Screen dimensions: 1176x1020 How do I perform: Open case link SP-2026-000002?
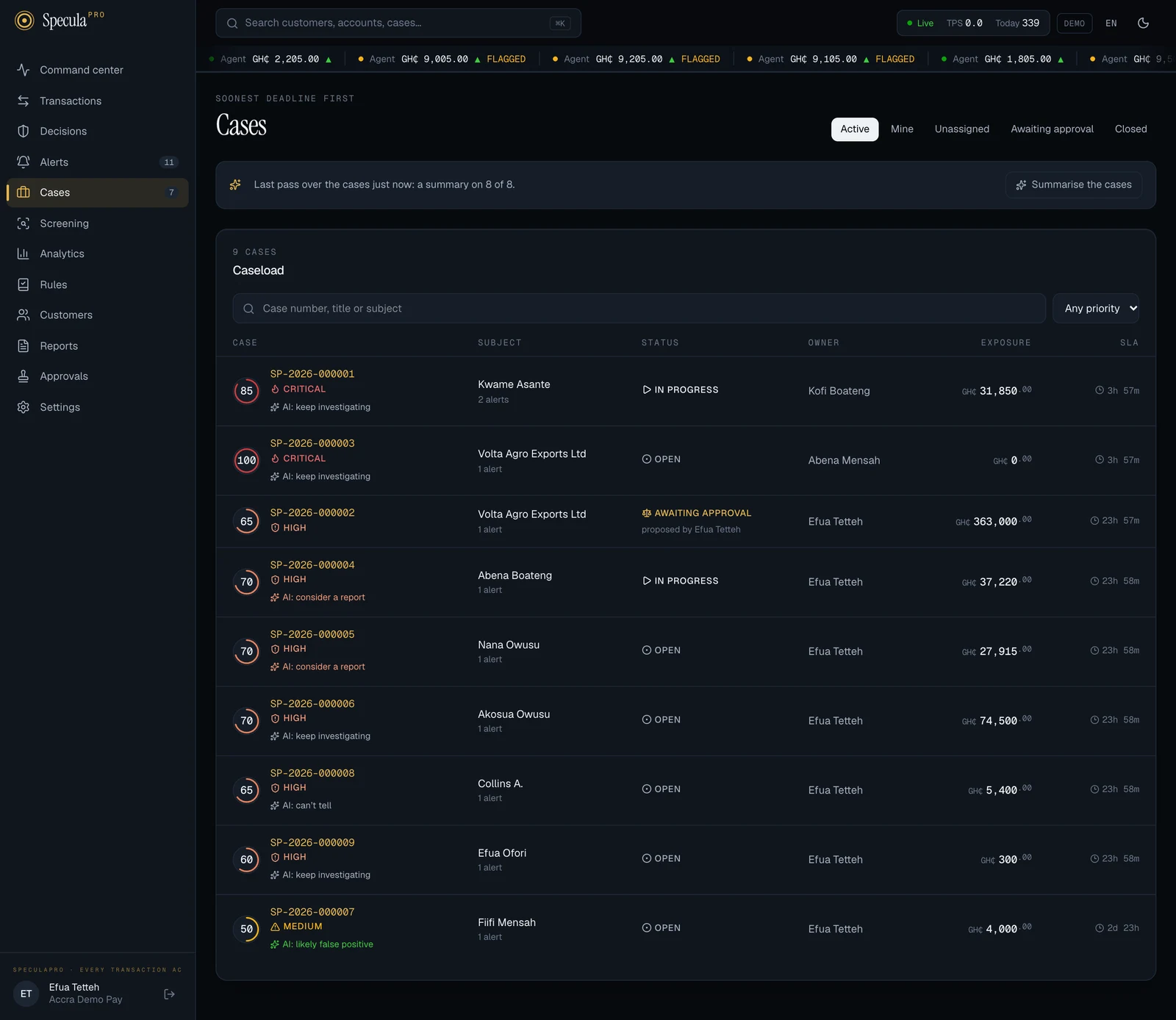pos(312,512)
